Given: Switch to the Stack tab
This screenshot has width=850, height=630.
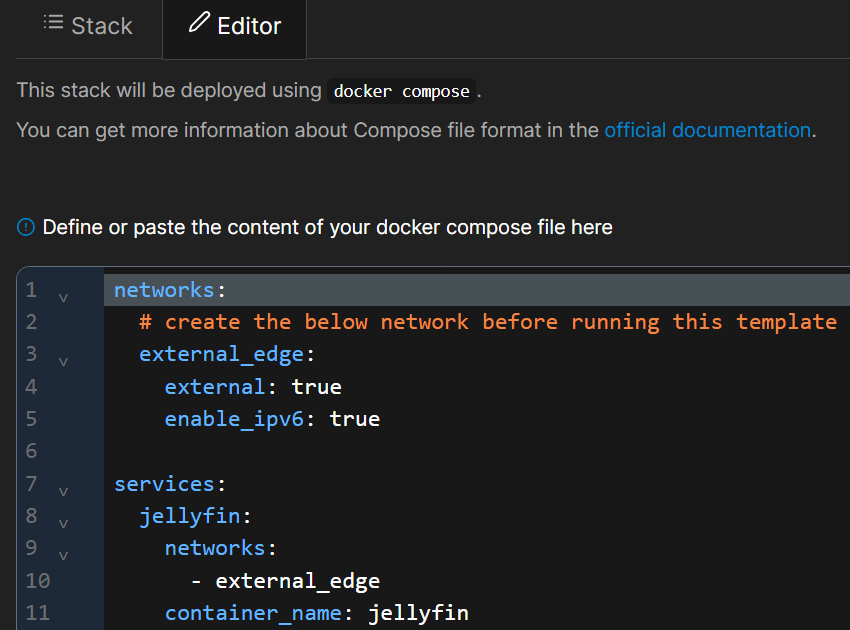Looking at the screenshot, I should tap(88, 26).
